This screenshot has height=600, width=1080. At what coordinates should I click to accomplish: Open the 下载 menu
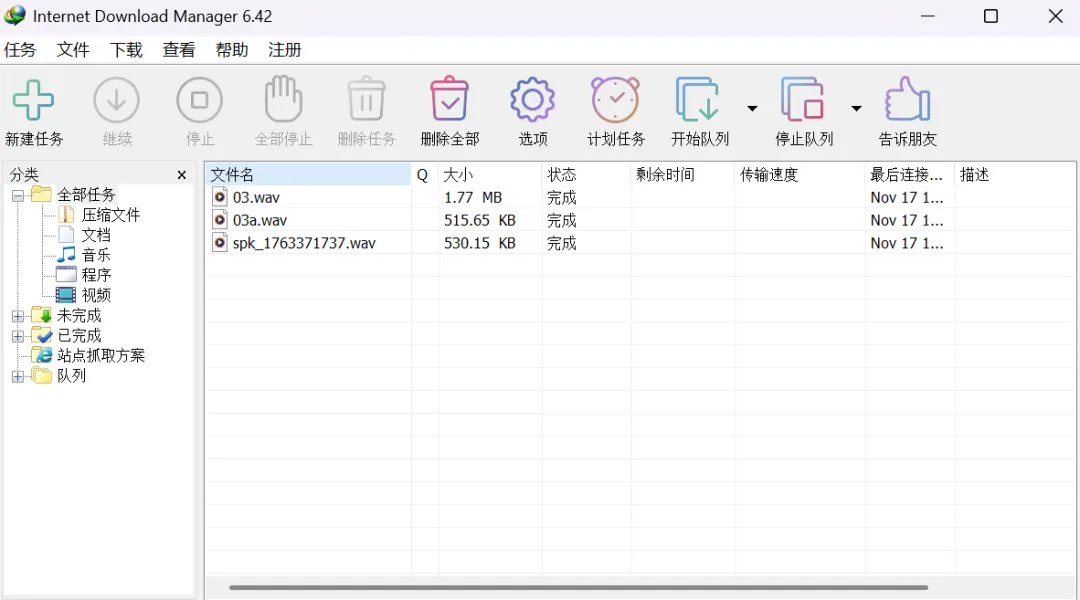click(x=126, y=50)
